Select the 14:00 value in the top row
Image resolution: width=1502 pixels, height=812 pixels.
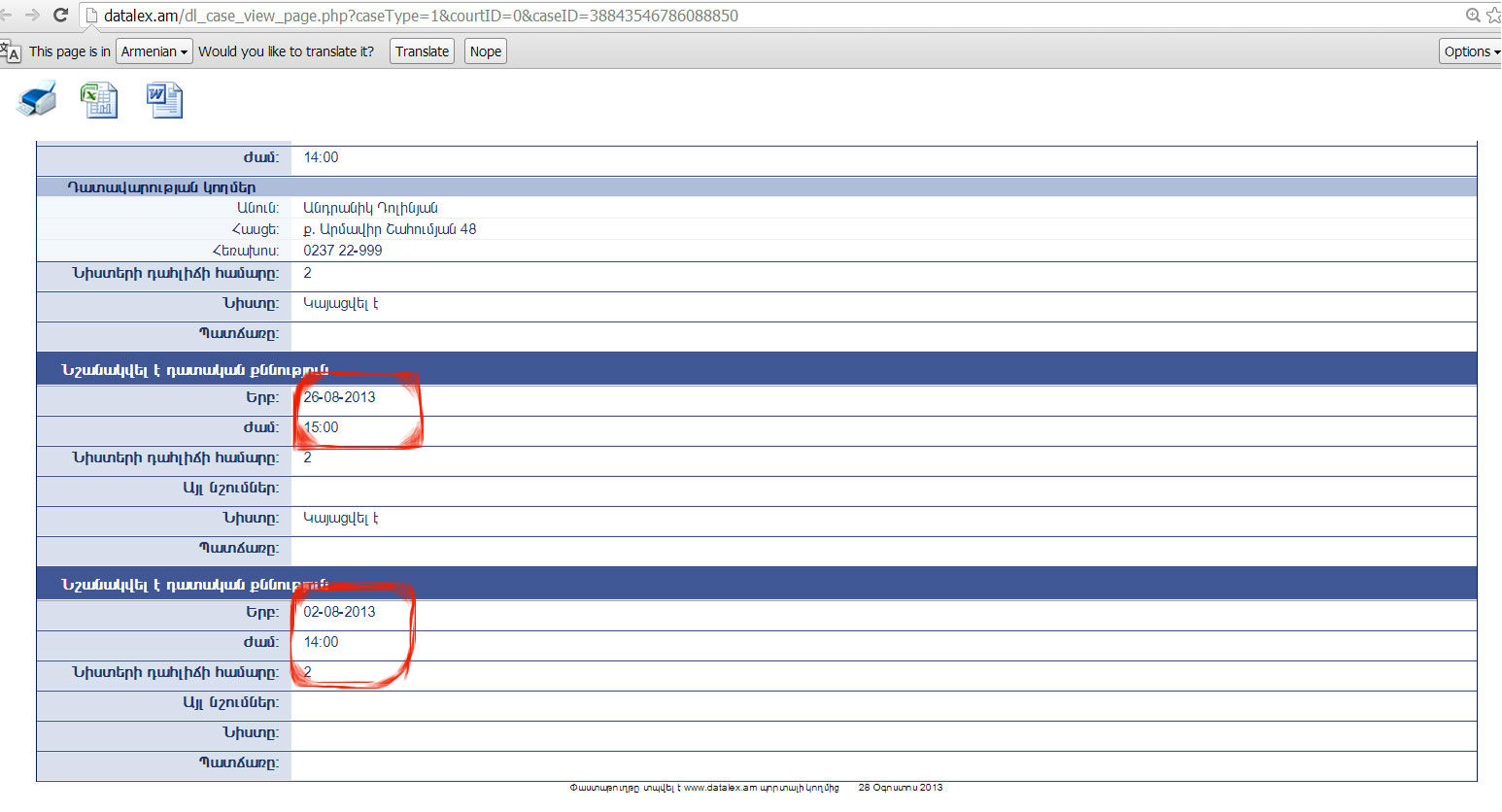(322, 157)
